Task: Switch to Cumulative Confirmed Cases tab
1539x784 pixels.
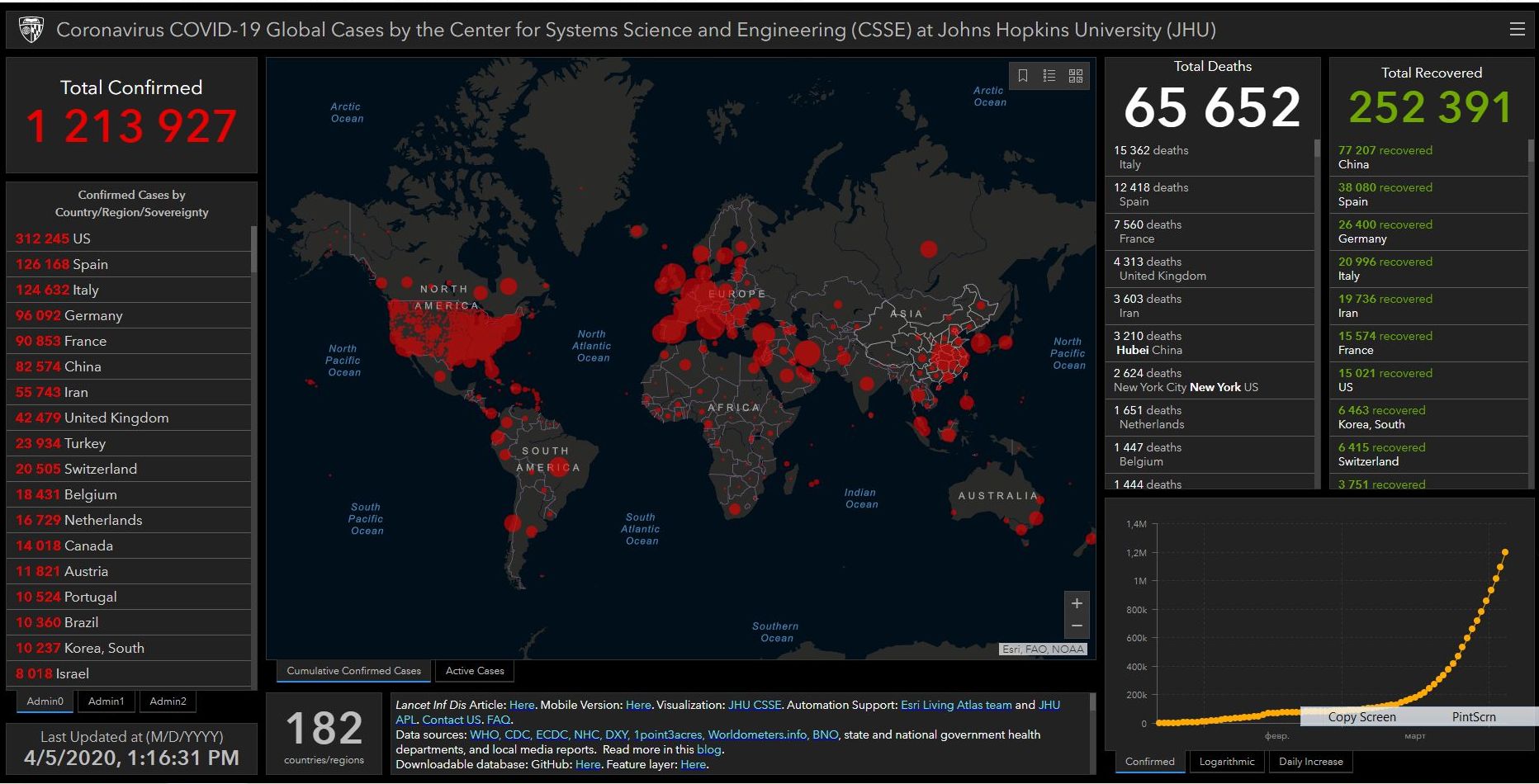Action: point(353,671)
